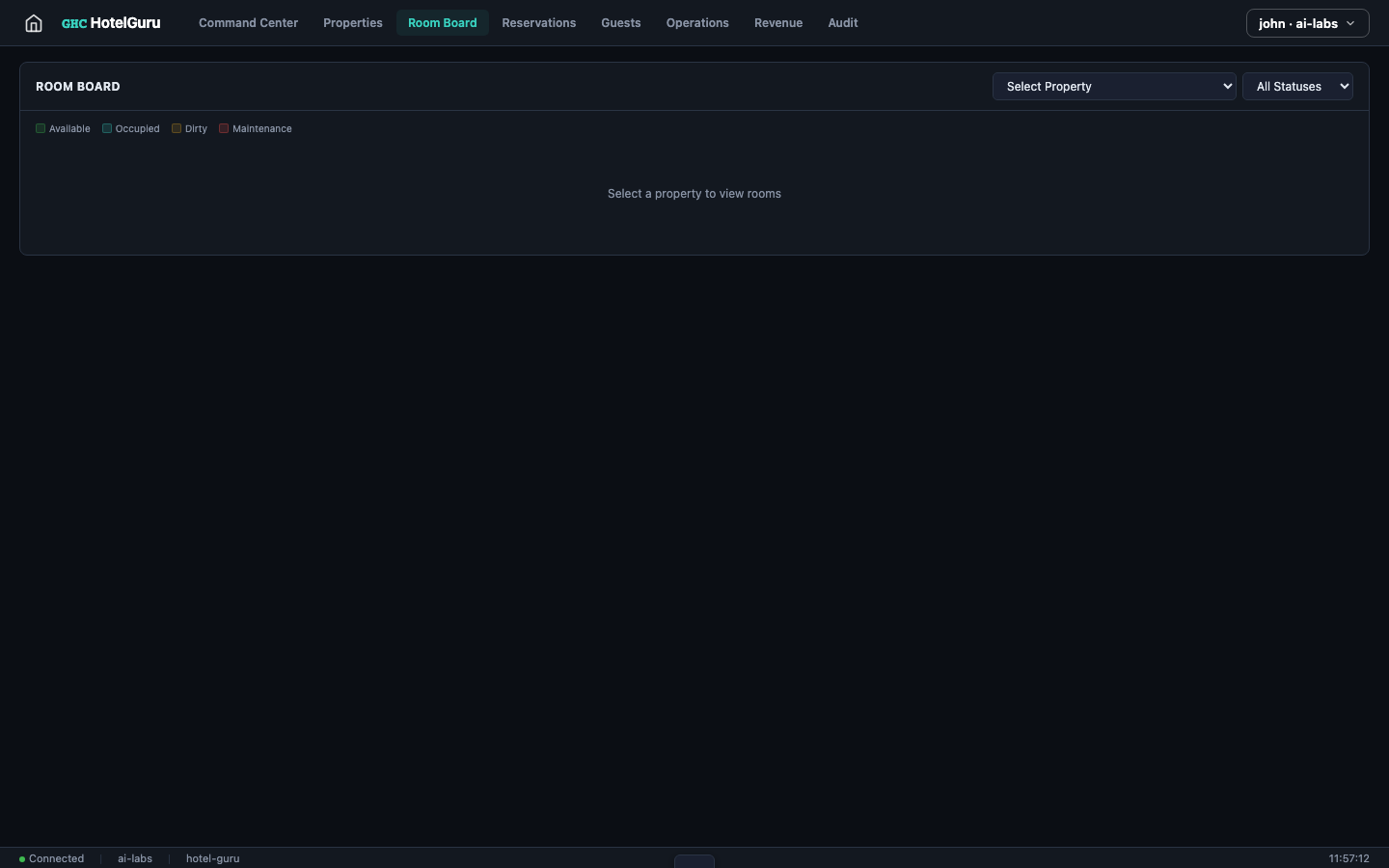The width and height of the screenshot is (1389, 868).
Task: View the Audit page
Action: [x=842, y=22]
